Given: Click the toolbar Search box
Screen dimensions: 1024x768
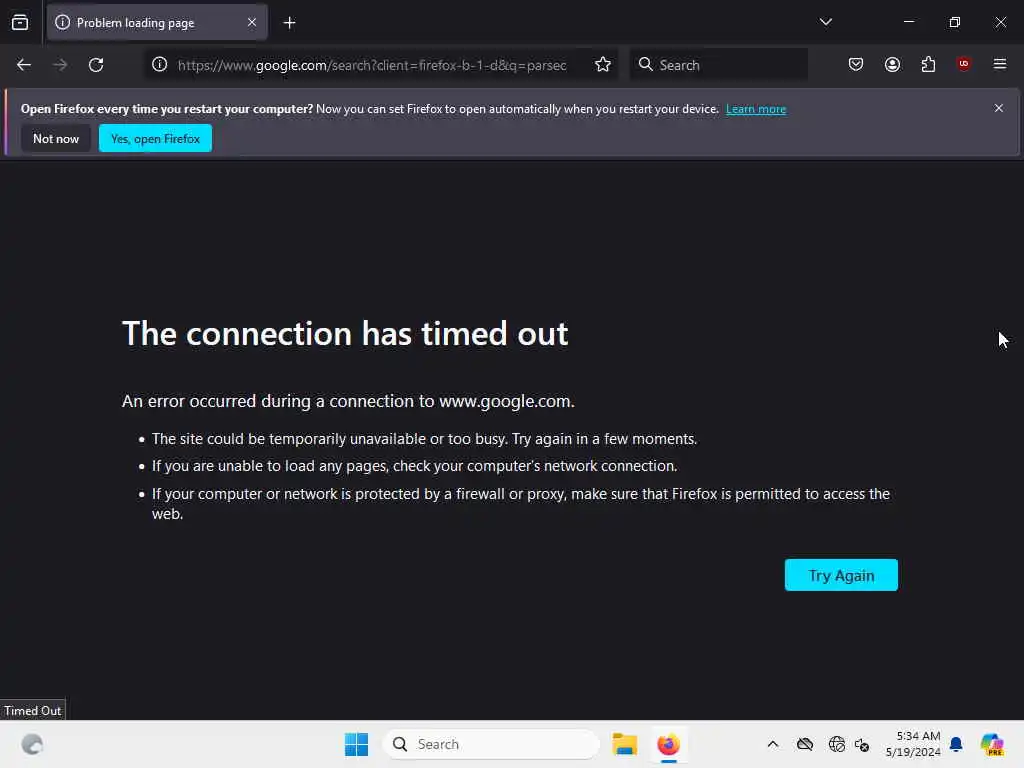Looking at the screenshot, I should click(718, 65).
